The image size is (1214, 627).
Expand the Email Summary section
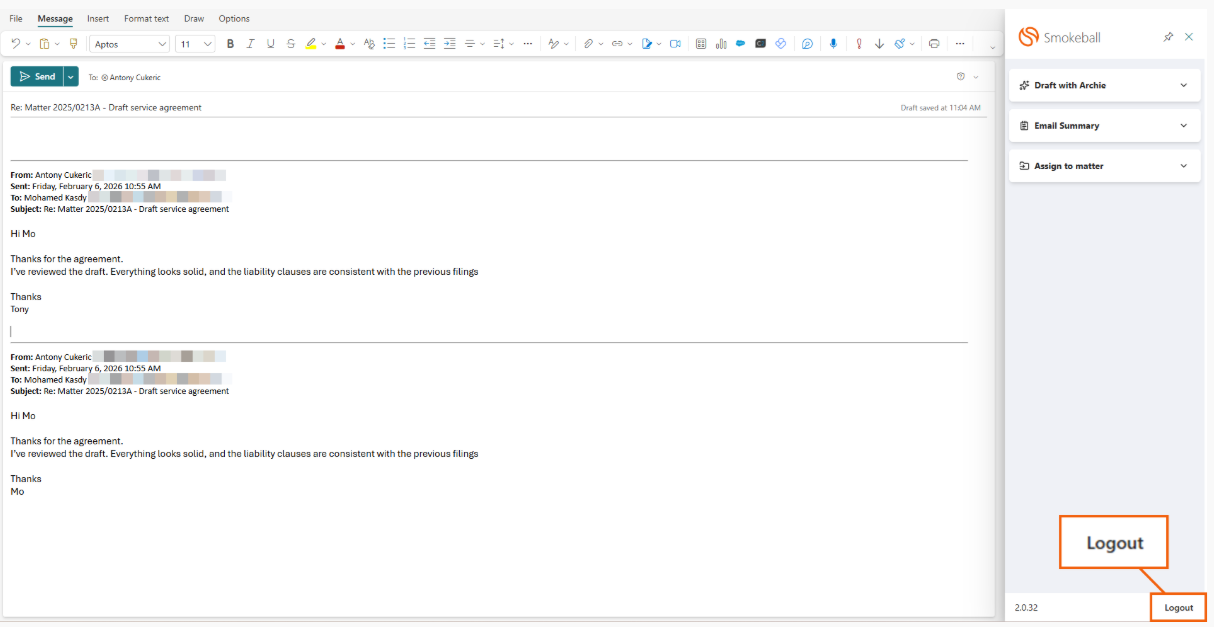(1105, 126)
